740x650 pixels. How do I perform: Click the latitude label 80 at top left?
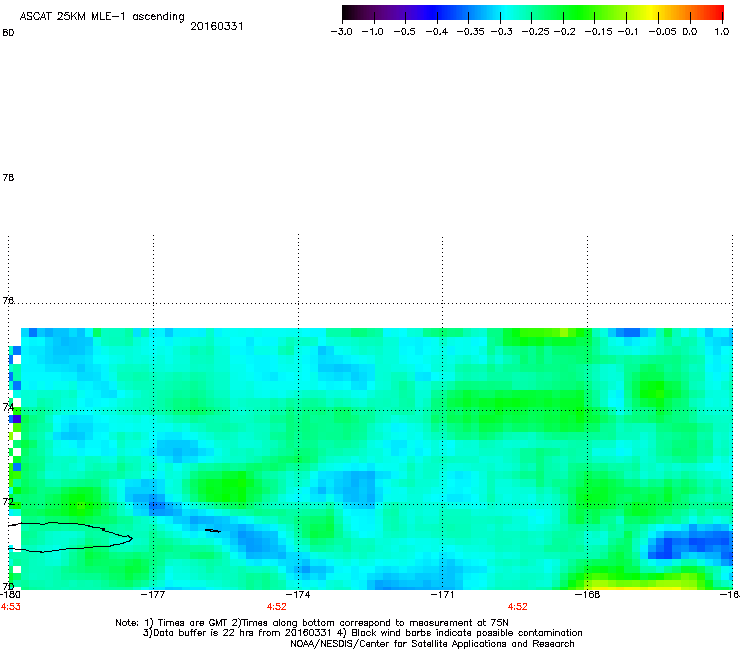coord(8,33)
